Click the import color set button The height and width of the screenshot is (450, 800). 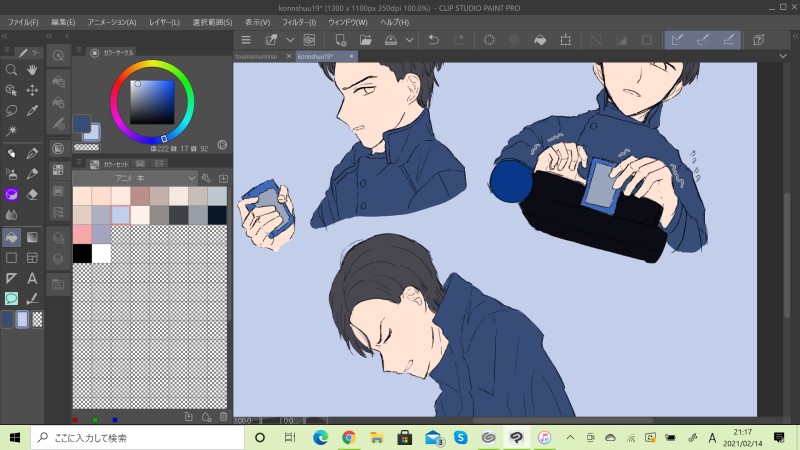click(223, 178)
